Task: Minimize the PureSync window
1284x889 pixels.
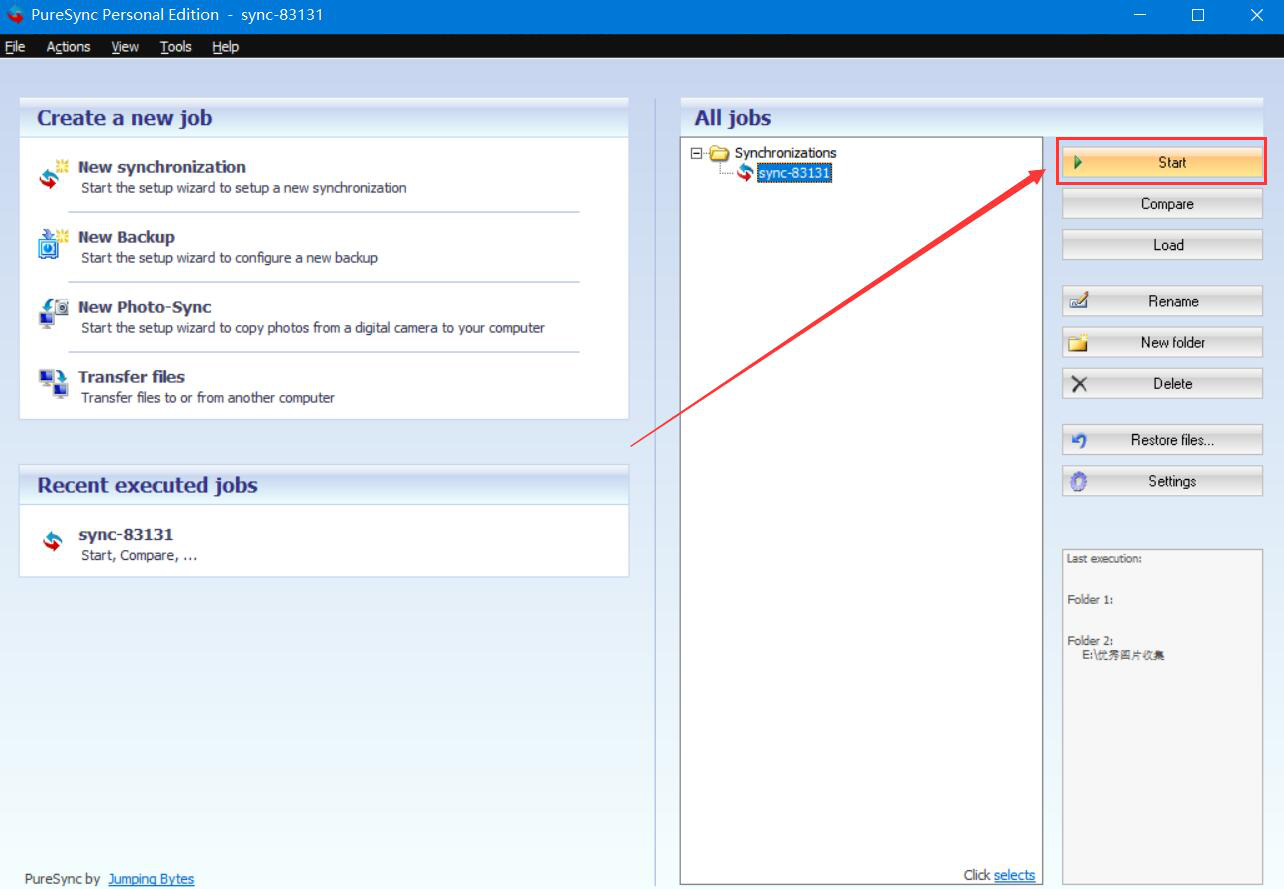Action: 1138,15
